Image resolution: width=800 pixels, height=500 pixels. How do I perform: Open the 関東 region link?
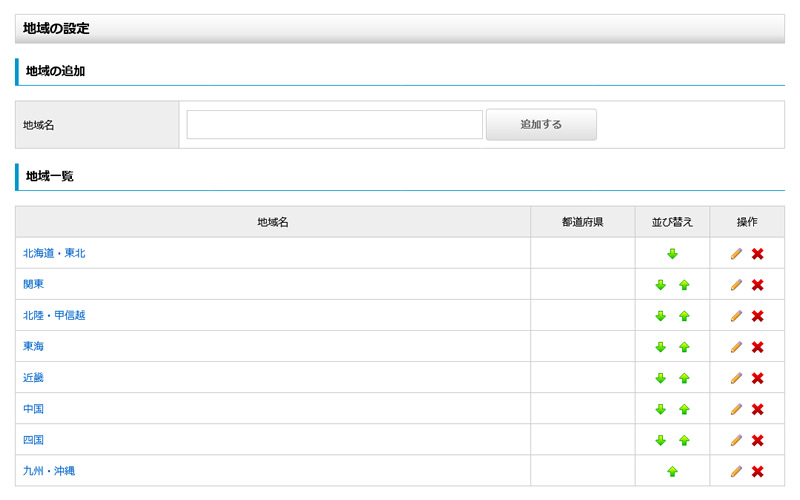pyautogui.click(x=33, y=284)
